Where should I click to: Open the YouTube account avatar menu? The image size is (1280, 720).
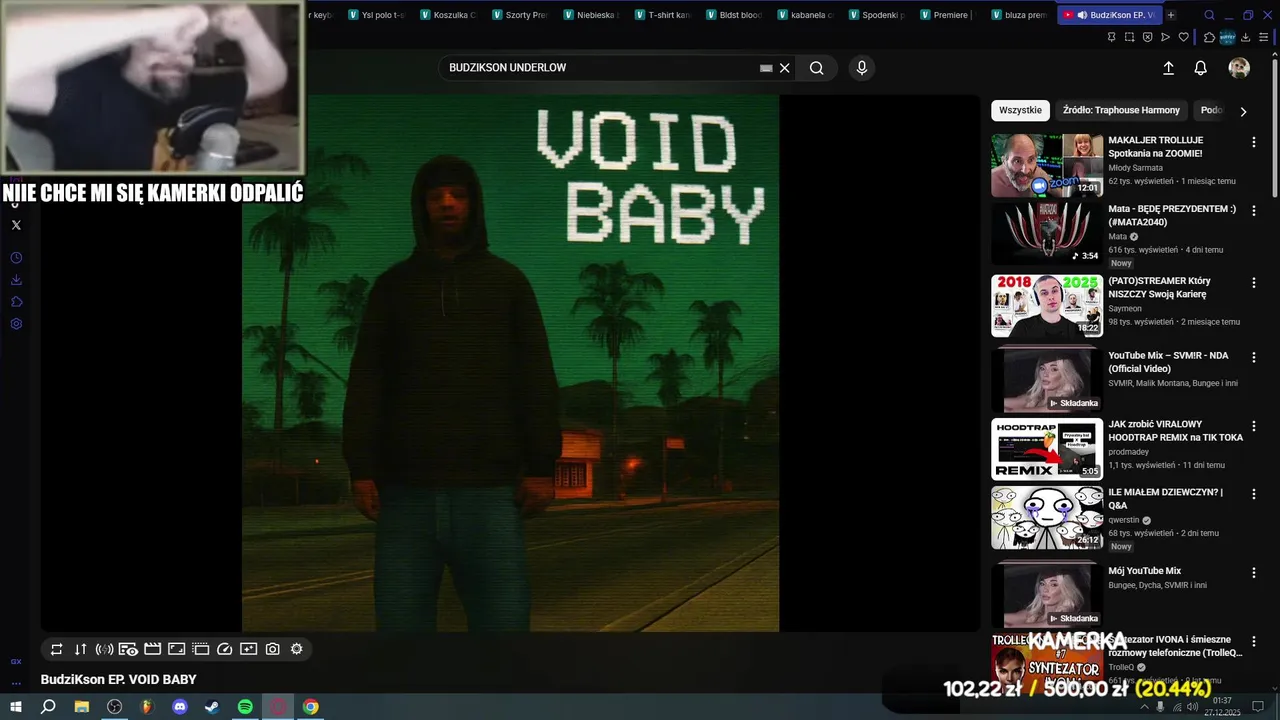coord(1239,68)
